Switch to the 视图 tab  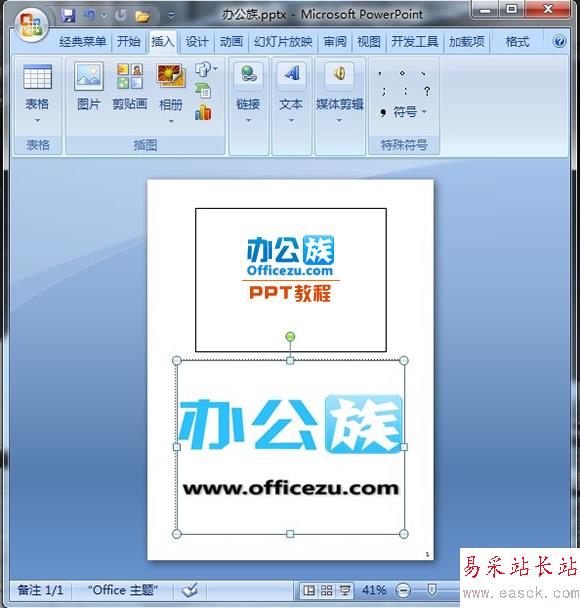pos(369,41)
